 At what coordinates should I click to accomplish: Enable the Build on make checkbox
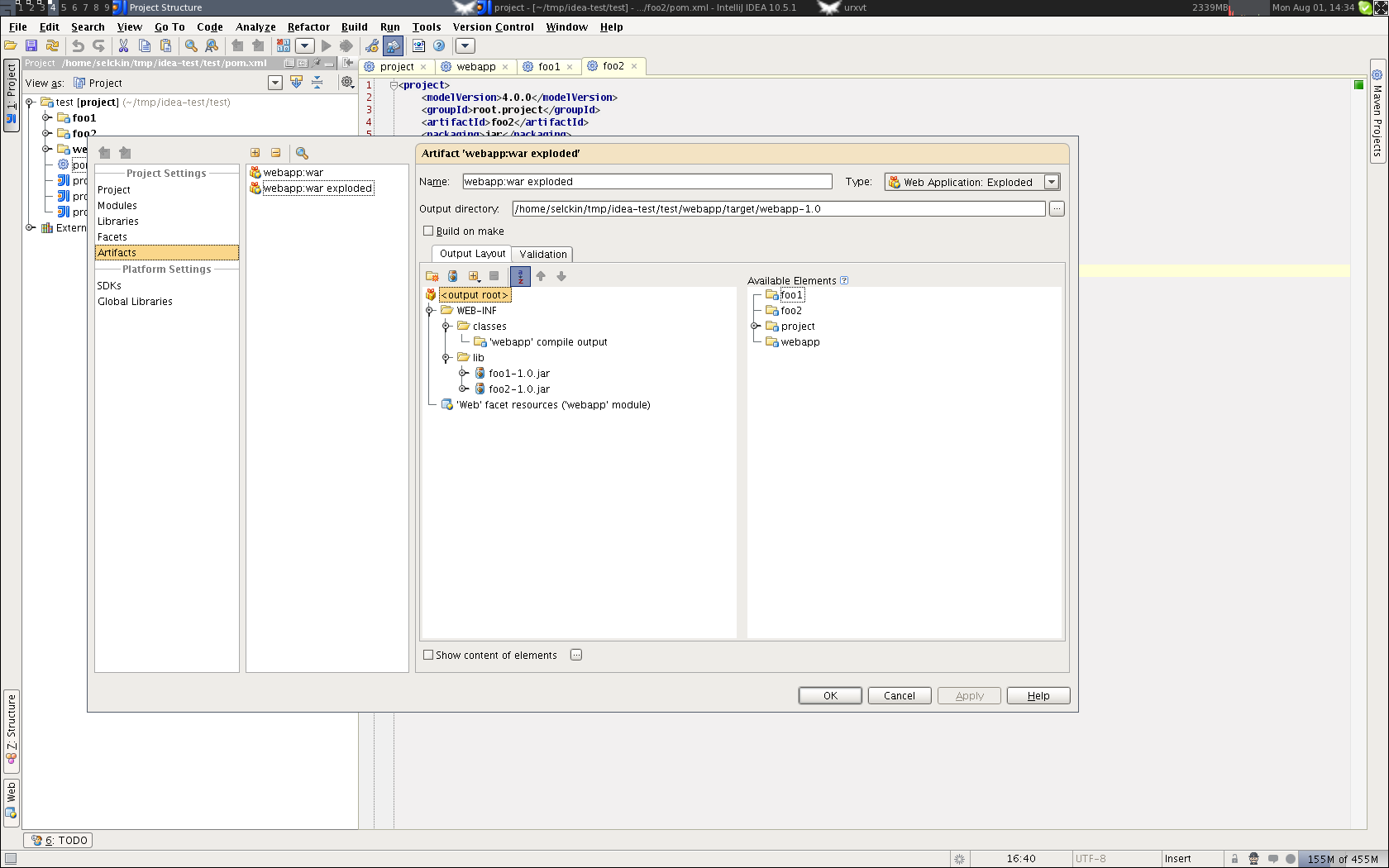click(428, 231)
